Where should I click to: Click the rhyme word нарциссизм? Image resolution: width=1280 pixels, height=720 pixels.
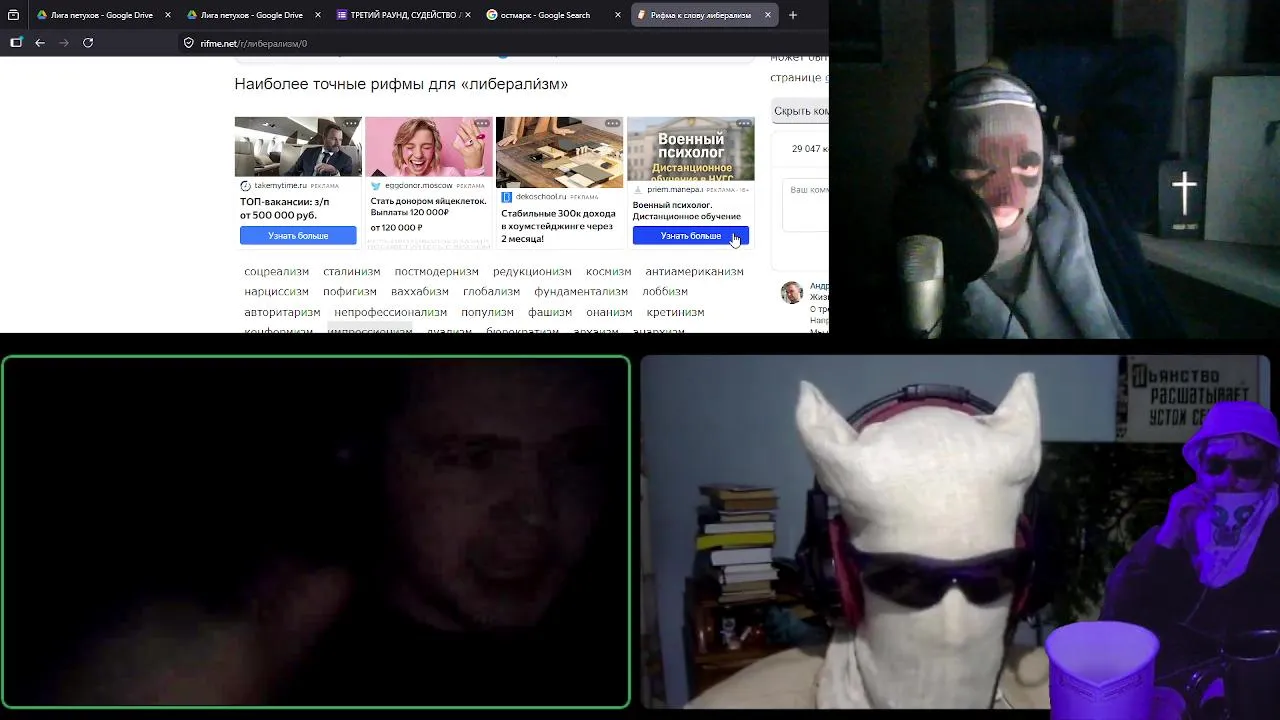276,292
